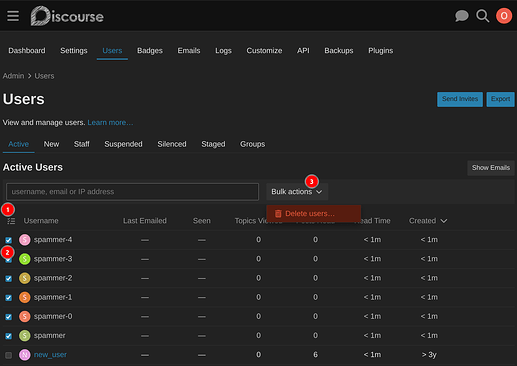Go to the Dashboard tab
This screenshot has height=366, width=517.
click(x=27, y=51)
